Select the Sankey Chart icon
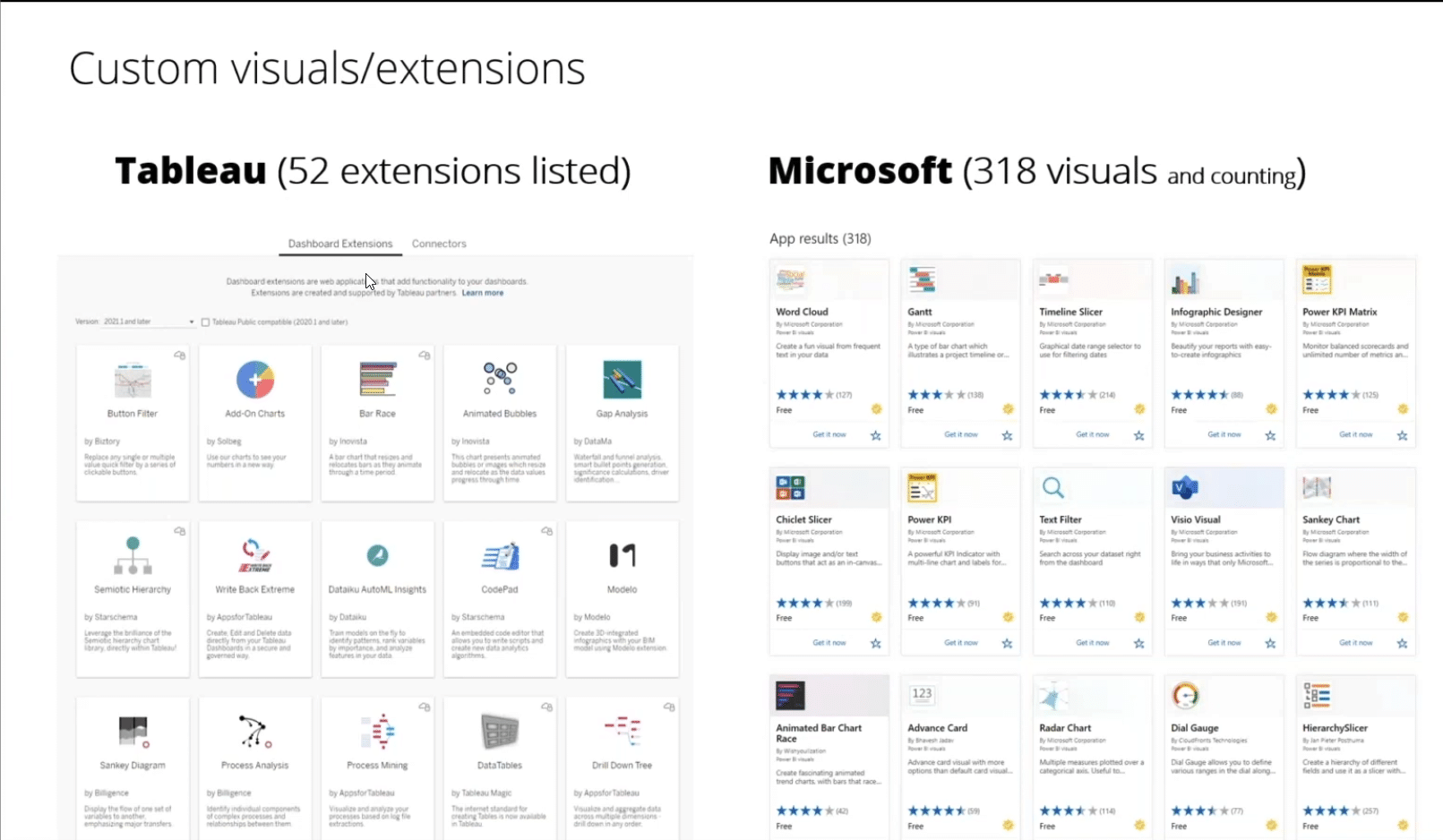The height and width of the screenshot is (840, 1443). pyautogui.click(x=1317, y=487)
